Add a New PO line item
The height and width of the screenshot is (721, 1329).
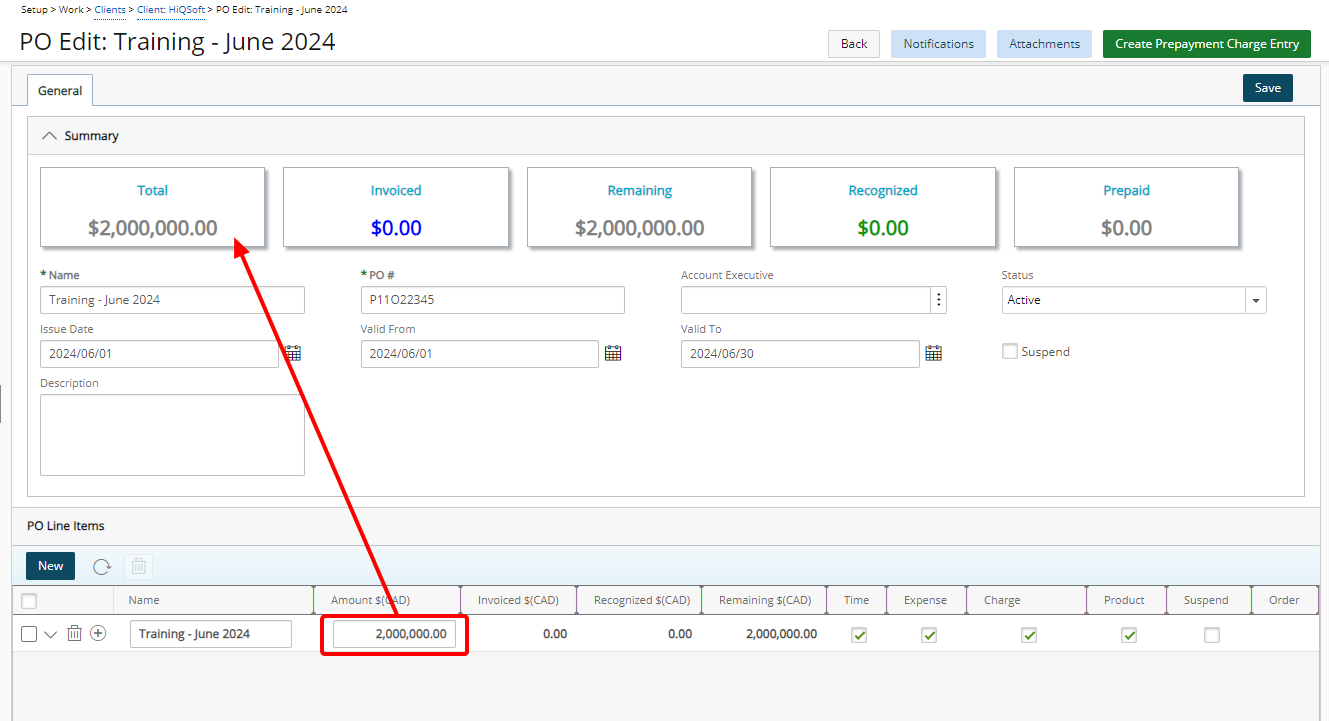click(x=50, y=566)
